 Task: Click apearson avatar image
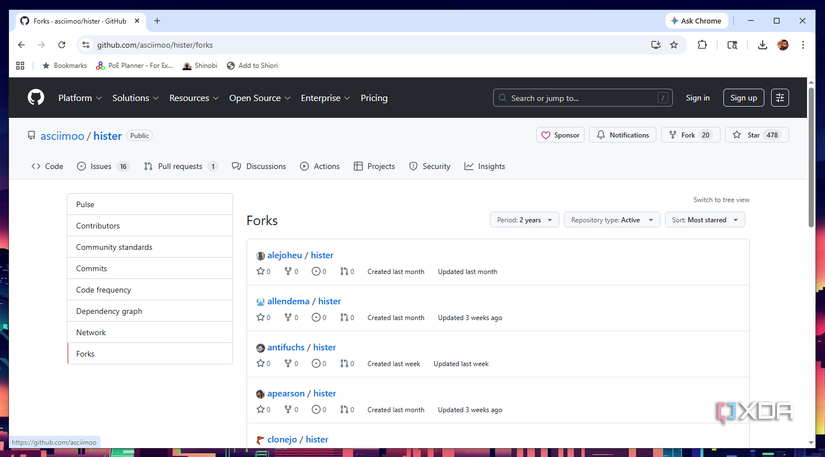pos(260,394)
